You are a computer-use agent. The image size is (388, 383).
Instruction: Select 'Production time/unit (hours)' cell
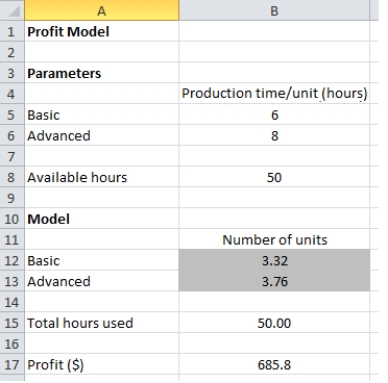[x=274, y=94]
